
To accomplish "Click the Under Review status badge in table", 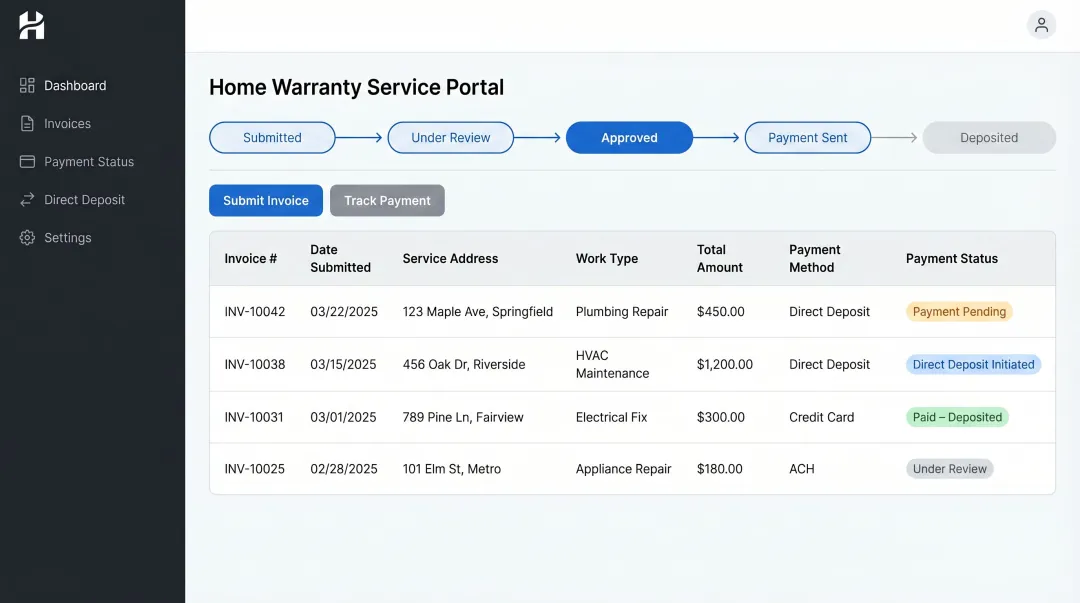I will pos(949,469).
